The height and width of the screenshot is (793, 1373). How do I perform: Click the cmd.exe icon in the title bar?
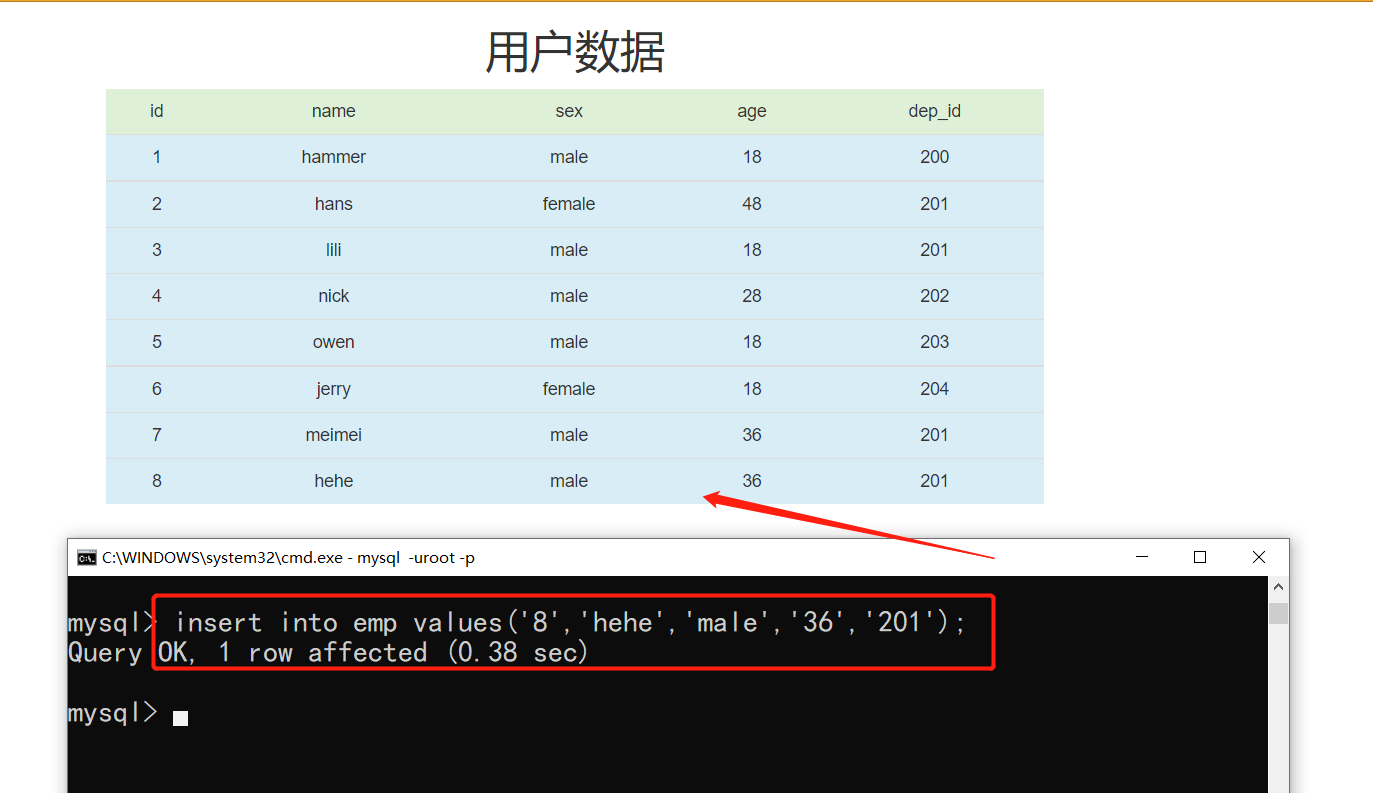coord(87,557)
